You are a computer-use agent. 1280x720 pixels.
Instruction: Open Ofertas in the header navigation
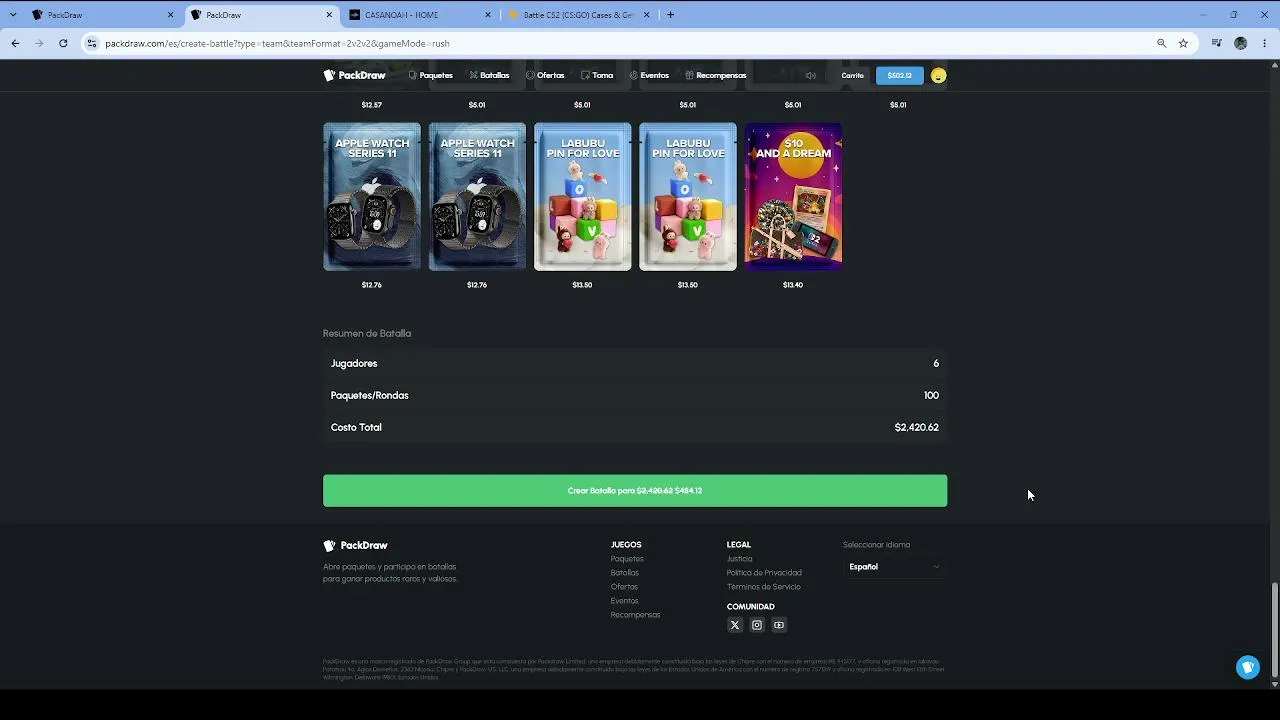pyautogui.click(x=545, y=75)
